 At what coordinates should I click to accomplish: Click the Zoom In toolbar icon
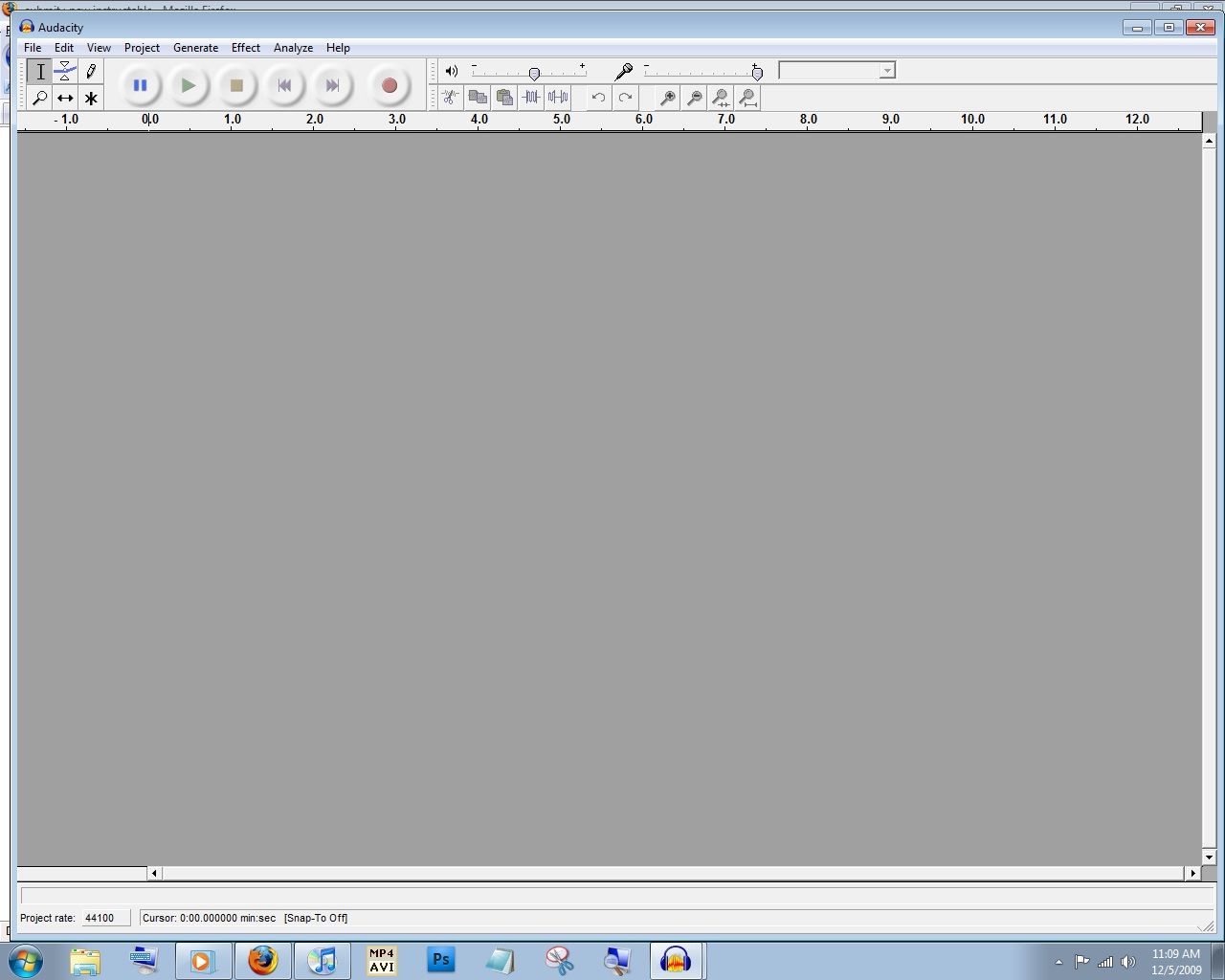667,97
